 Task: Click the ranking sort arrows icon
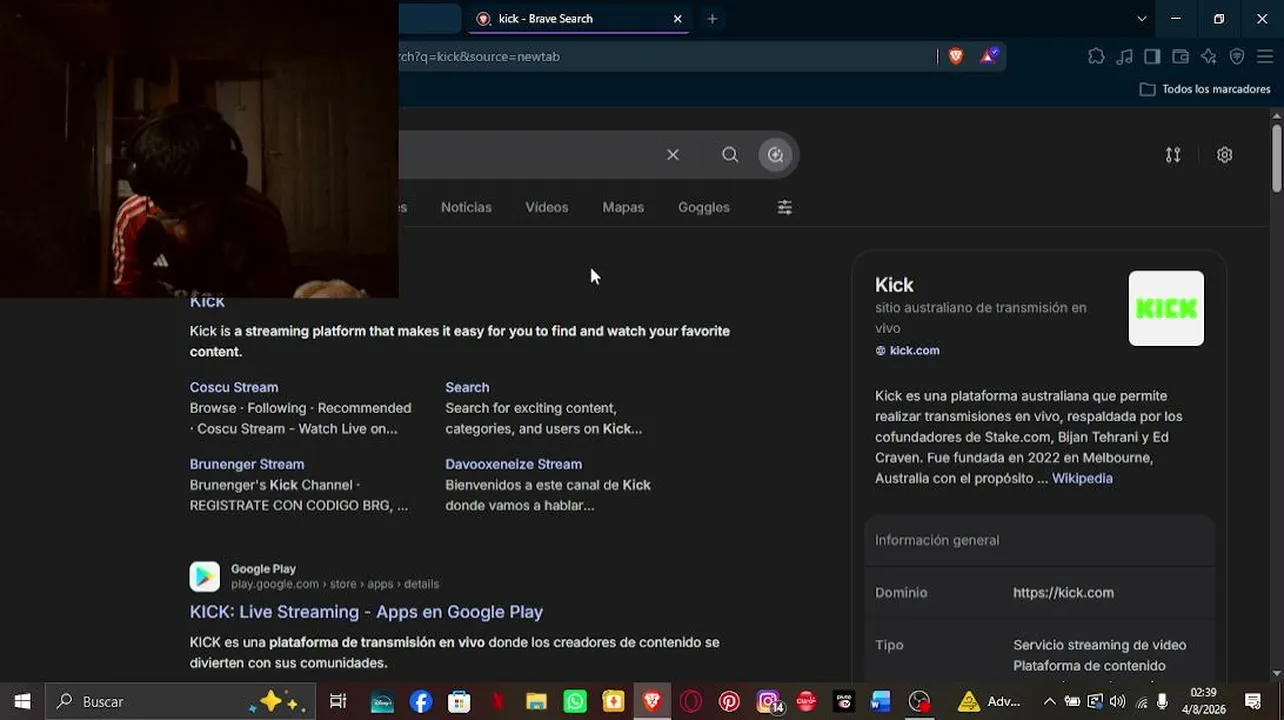1173,155
